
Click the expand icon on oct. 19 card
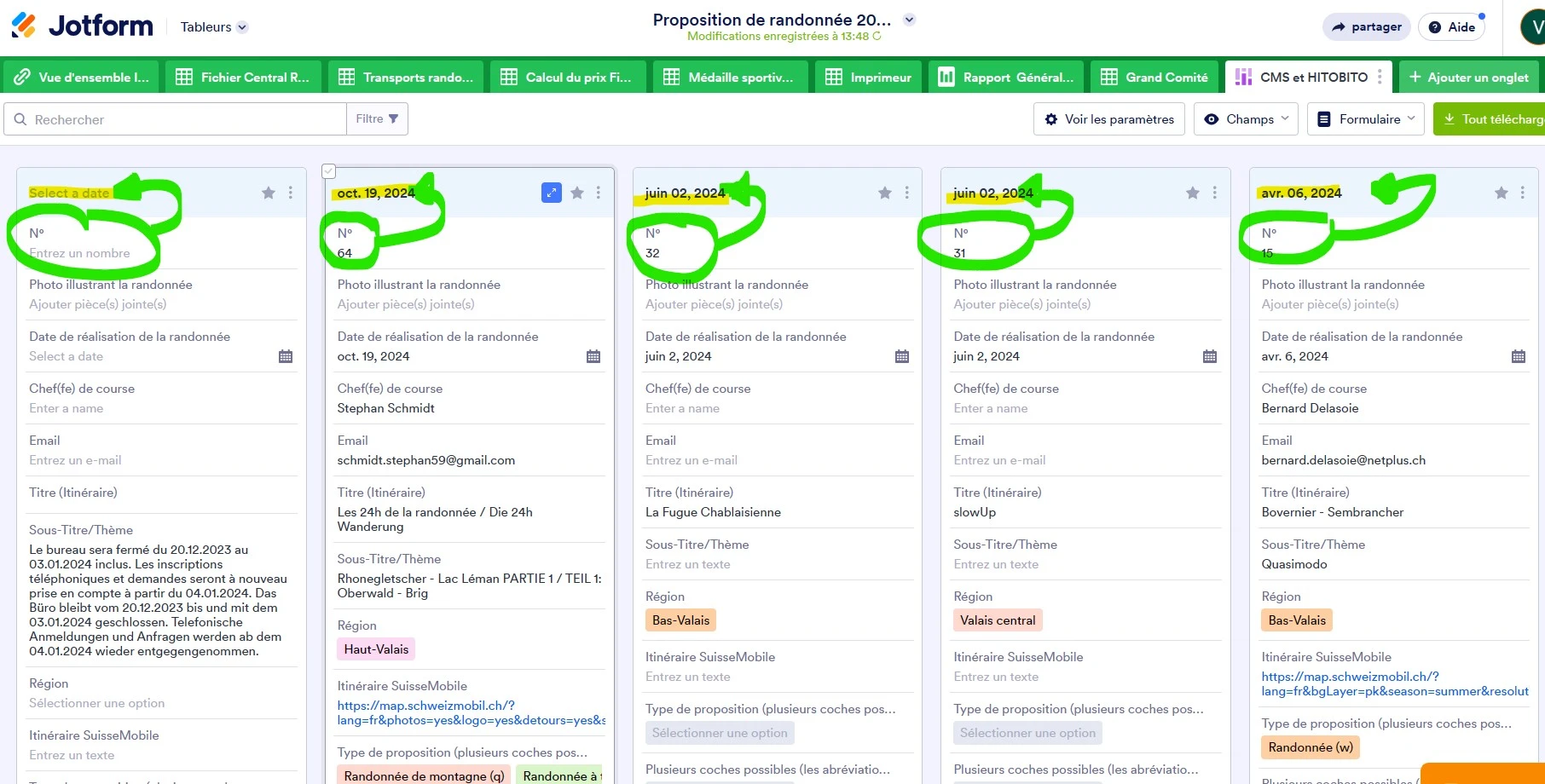(x=552, y=193)
